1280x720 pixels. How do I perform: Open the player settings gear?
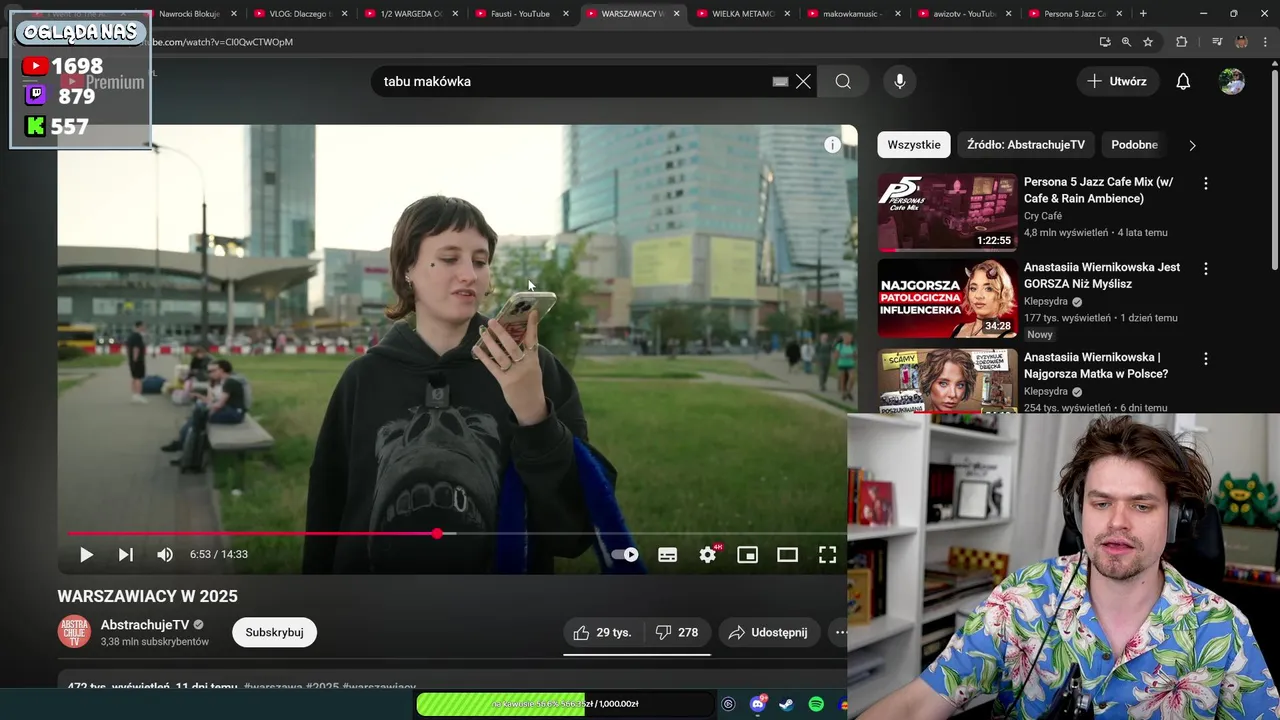708,555
